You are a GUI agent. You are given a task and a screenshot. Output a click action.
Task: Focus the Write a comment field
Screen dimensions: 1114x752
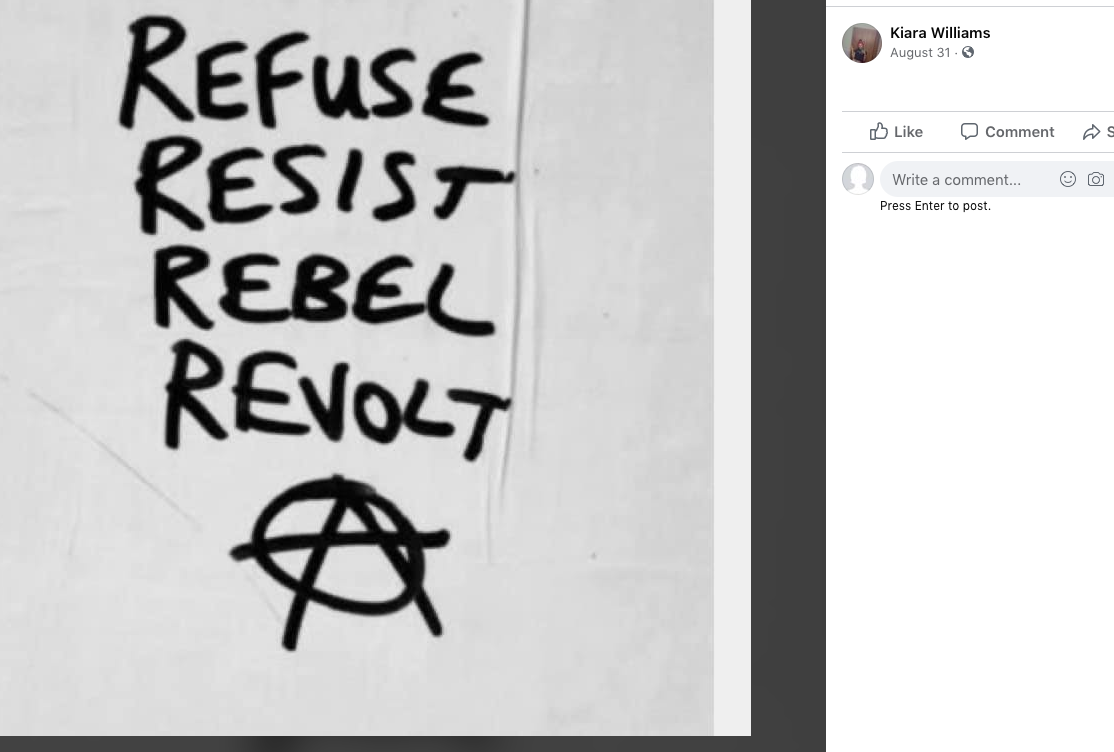pyautogui.click(x=960, y=180)
